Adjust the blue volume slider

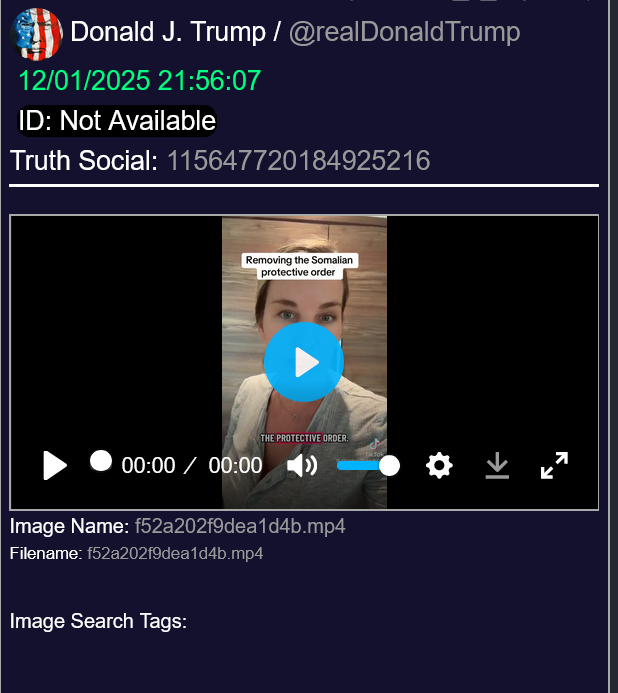tap(368, 466)
